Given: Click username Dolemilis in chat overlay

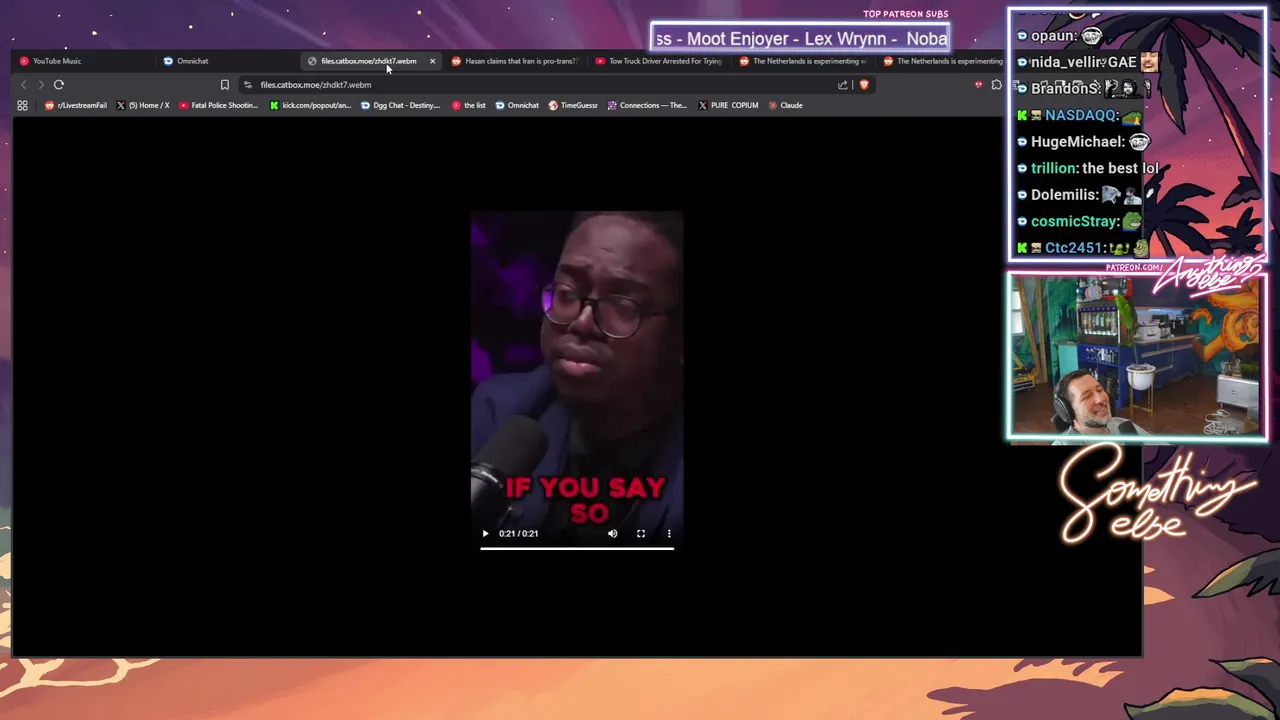Looking at the screenshot, I should click(x=1064, y=195).
